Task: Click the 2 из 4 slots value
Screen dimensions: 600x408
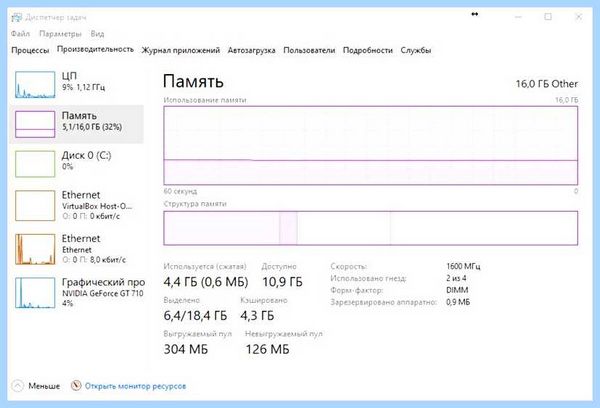Action: (x=456, y=278)
